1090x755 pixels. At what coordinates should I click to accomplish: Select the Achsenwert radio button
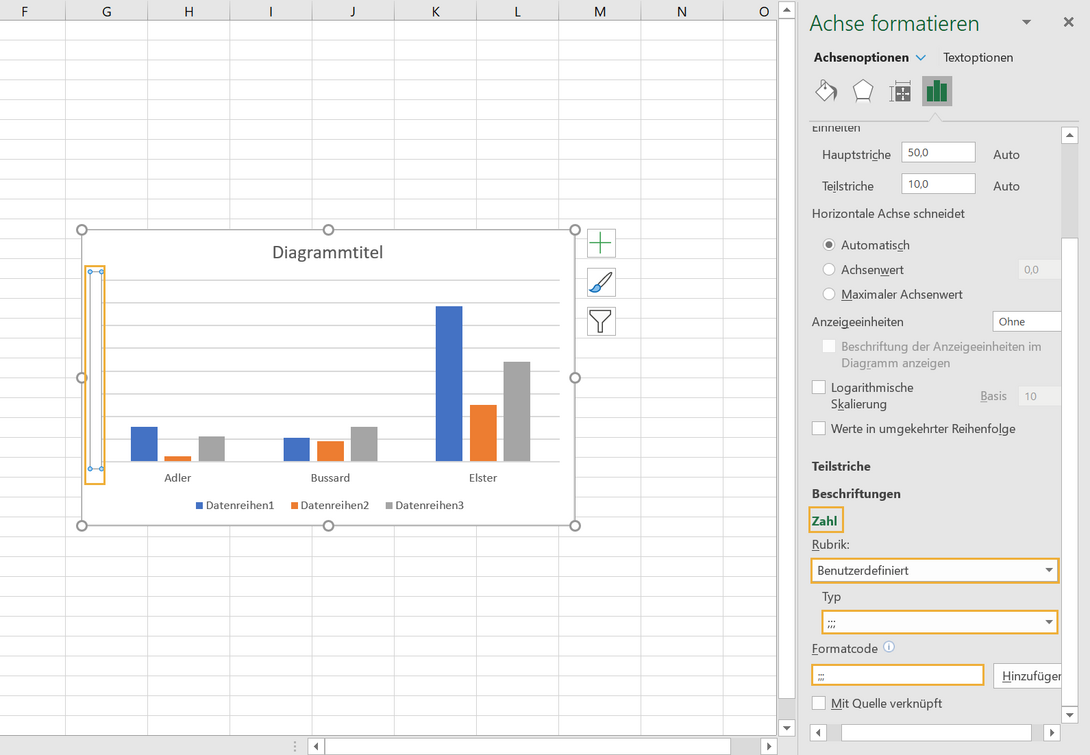829,270
